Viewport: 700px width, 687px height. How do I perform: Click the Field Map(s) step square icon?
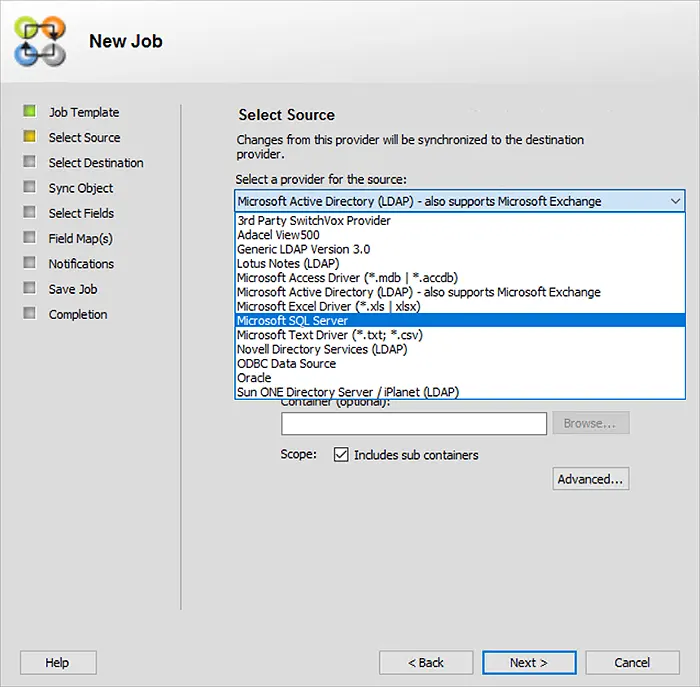click(29, 237)
